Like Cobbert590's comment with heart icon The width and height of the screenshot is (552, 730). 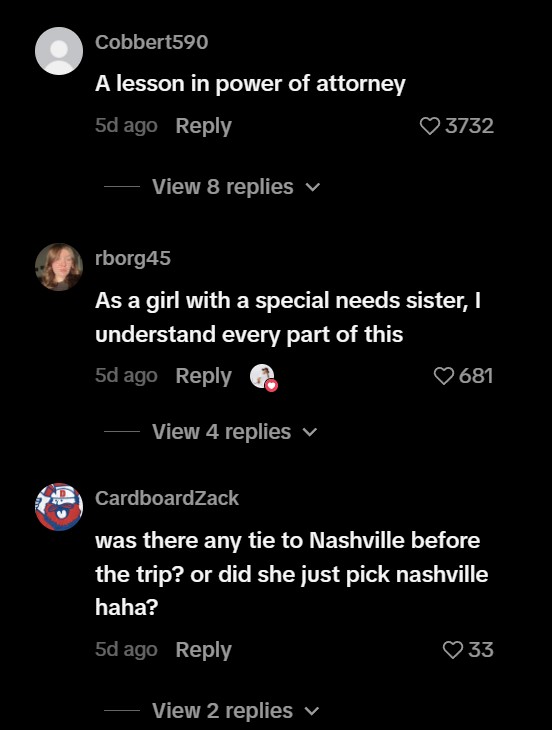(430, 126)
